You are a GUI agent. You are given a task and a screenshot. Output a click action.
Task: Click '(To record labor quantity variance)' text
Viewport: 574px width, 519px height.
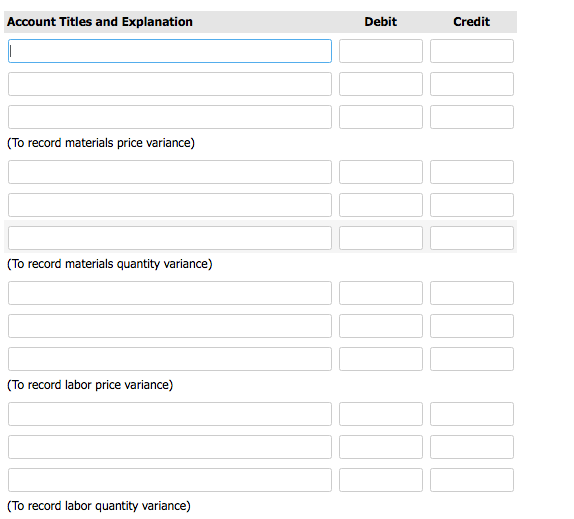(99, 506)
